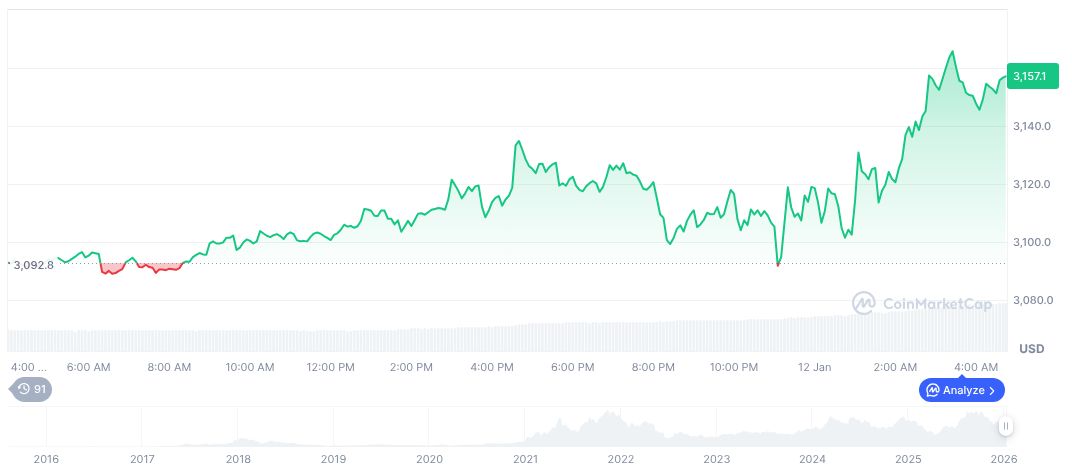1072x470 pixels.
Task: Click the 3,080.0 price axis label
Action: click(x=1031, y=300)
